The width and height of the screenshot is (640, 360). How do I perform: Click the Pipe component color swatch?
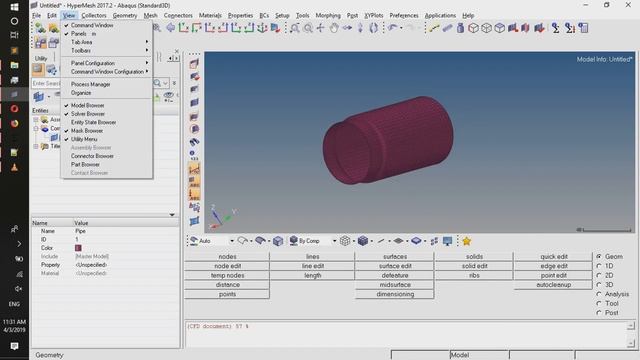(78, 248)
